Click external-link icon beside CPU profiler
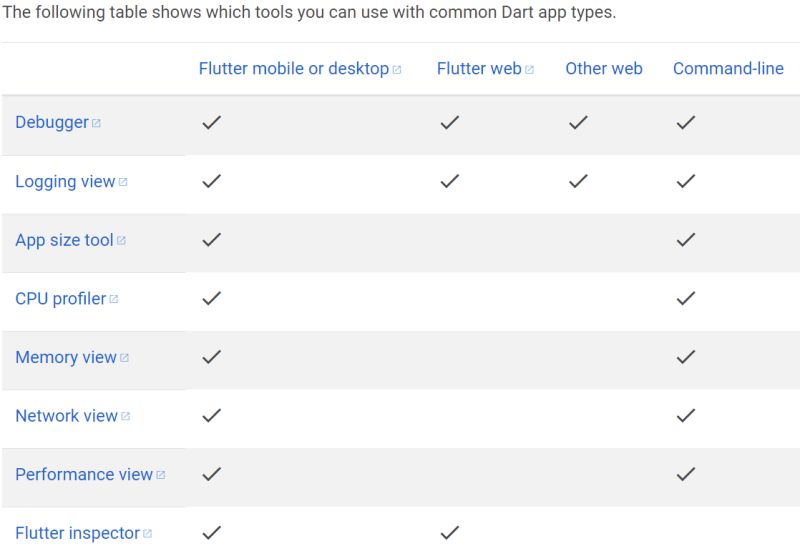This screenshot has height=556, width=800. pyautogui.click(x=113, y=299)
